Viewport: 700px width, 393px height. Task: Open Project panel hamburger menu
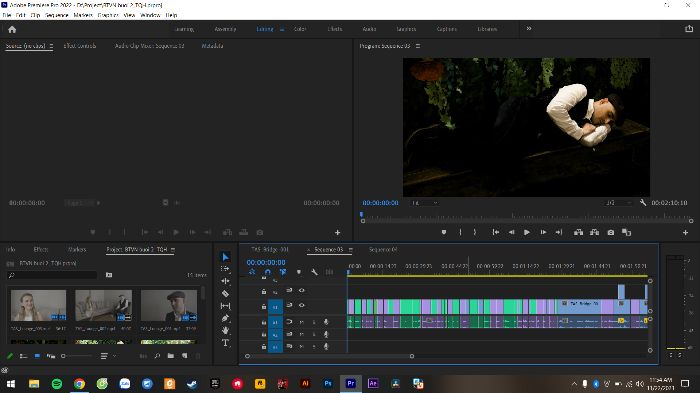(x=173, y=249)
